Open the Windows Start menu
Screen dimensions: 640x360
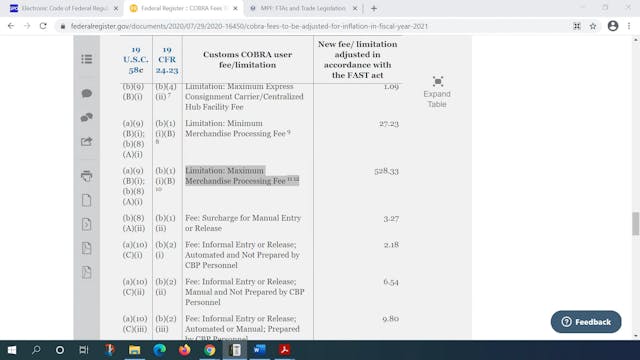[12, 350]
